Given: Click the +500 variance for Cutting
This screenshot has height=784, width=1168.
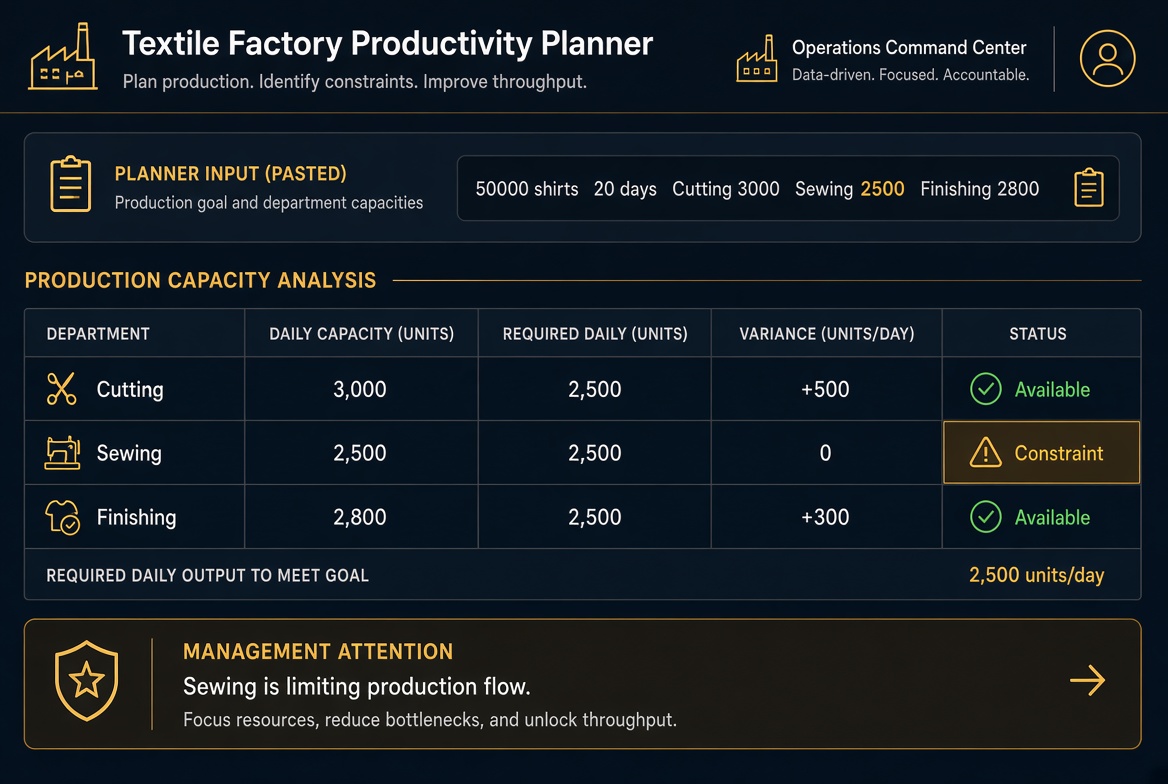Looking at the screenshot, I should [825, 389].
